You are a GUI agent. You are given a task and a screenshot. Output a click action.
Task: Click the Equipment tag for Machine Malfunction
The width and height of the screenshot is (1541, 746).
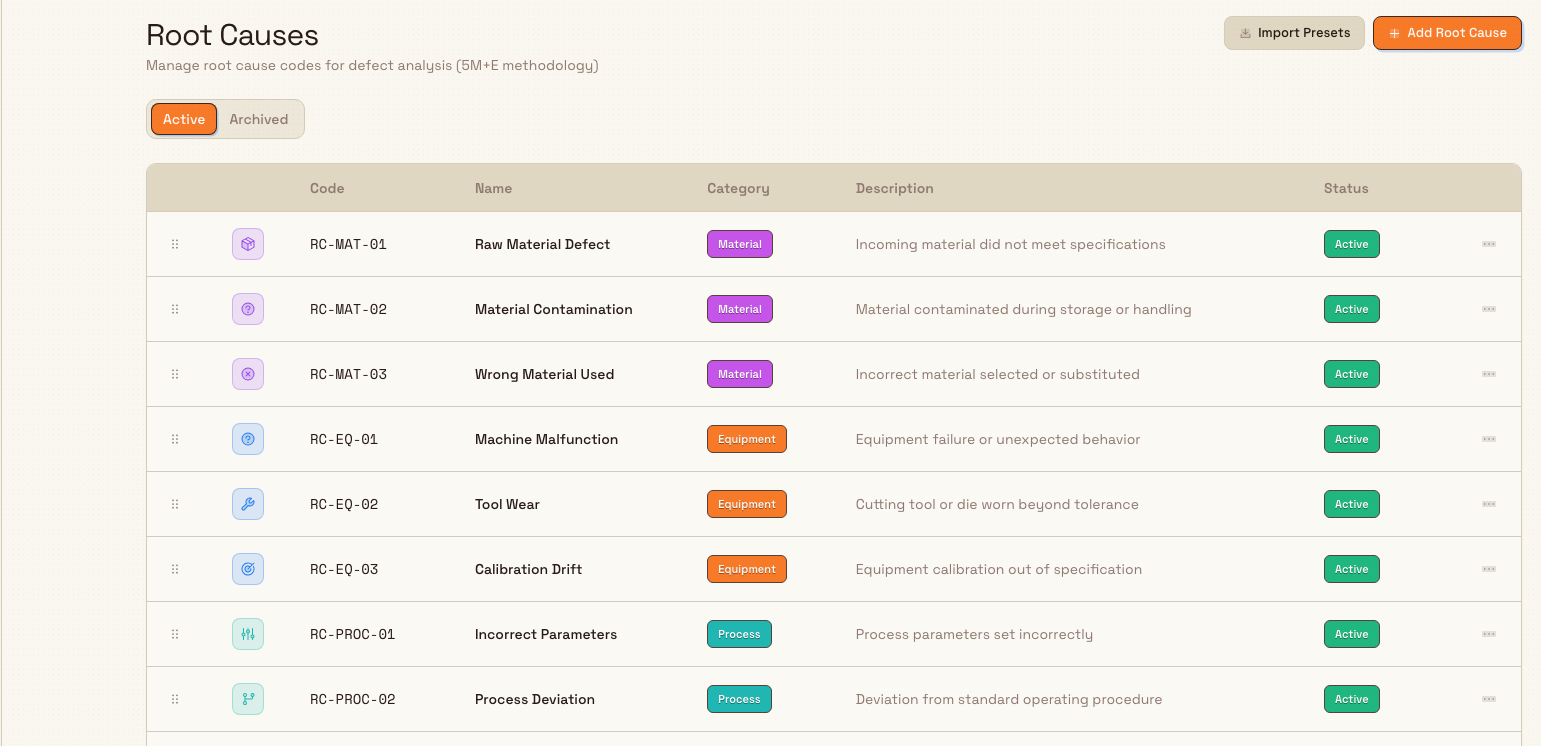[x=747, y=439]
